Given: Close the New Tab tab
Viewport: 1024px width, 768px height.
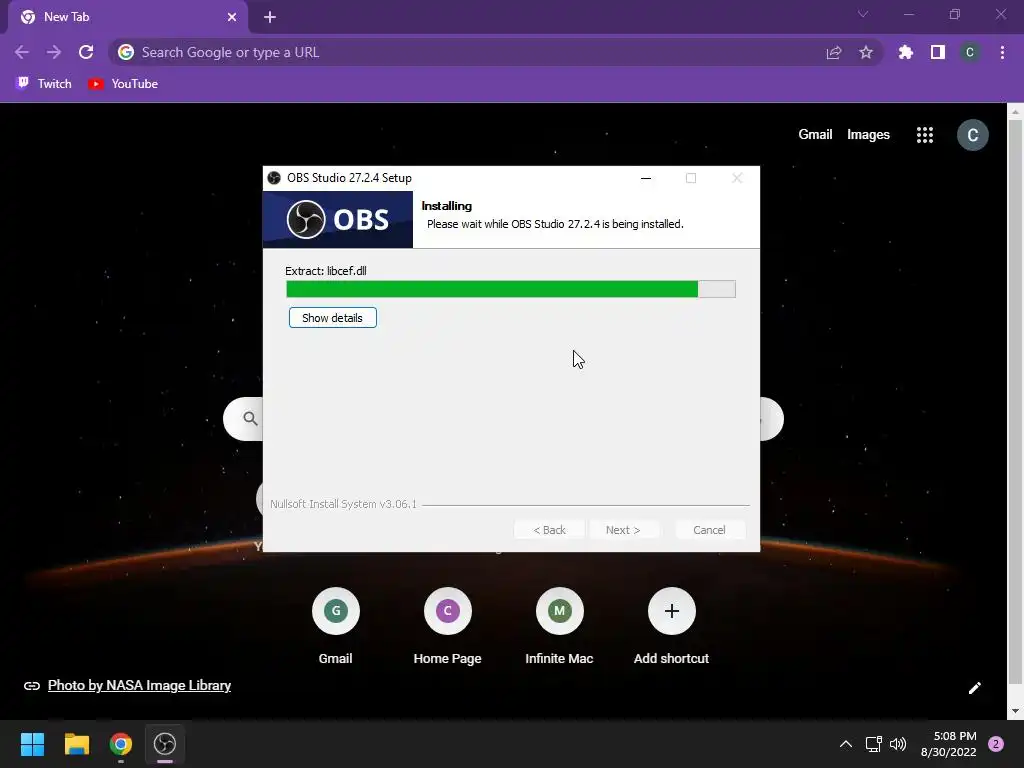Looking at the screenshot, I should (232, 18).
